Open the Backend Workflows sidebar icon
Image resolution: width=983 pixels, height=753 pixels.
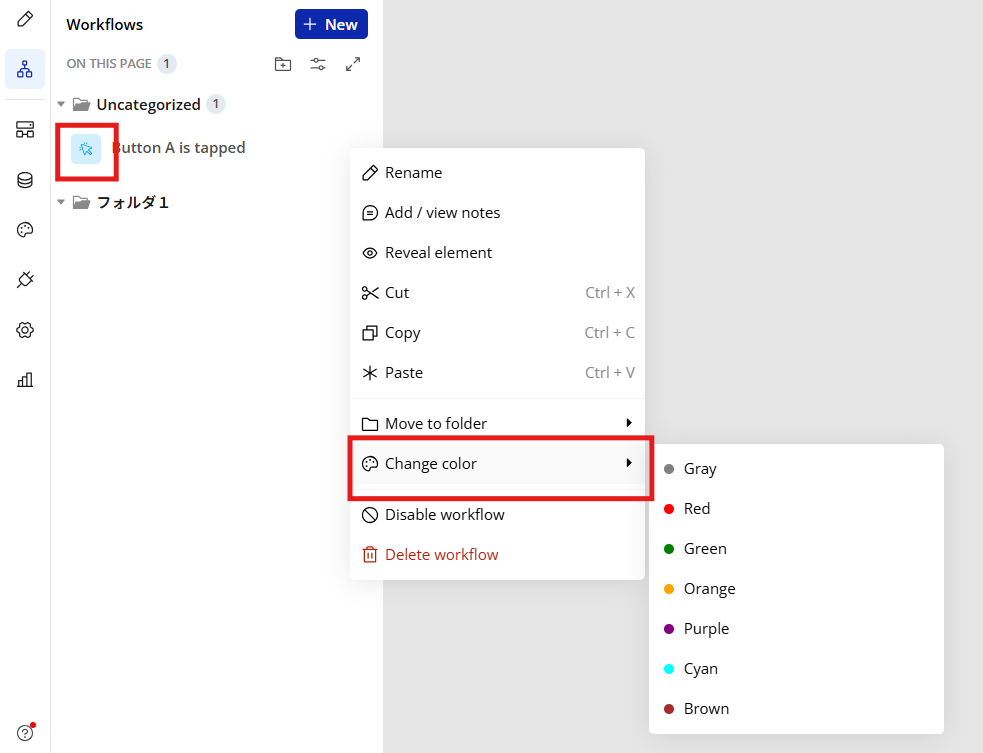tap(25, 130)
